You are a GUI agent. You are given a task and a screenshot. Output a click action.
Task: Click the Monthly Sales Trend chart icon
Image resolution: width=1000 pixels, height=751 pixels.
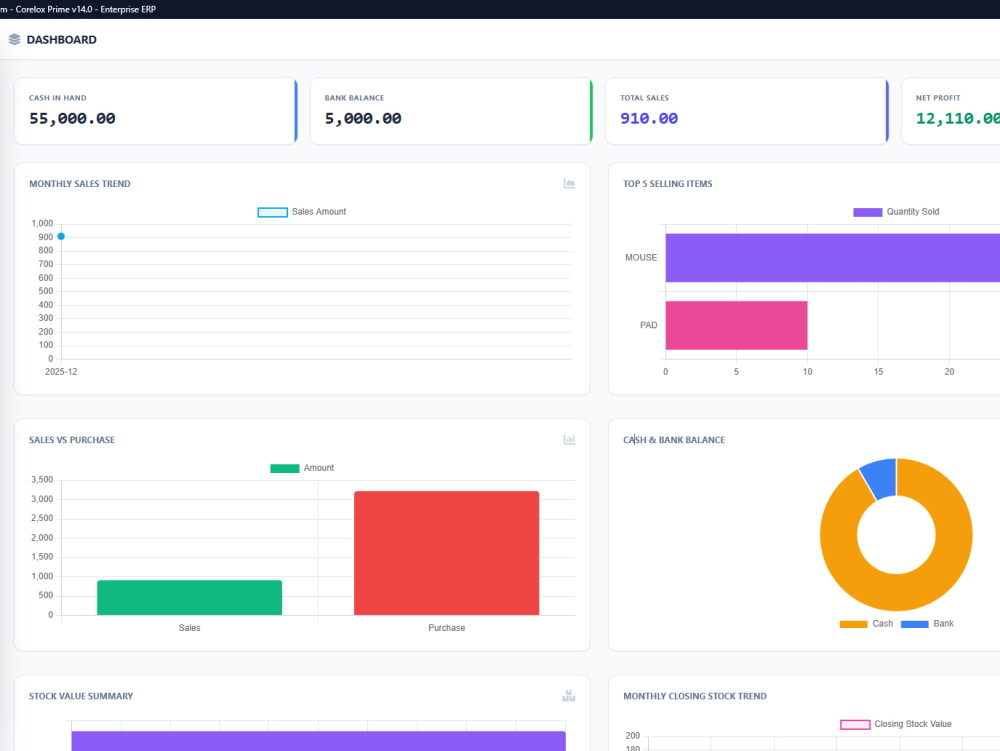point(570,184)
